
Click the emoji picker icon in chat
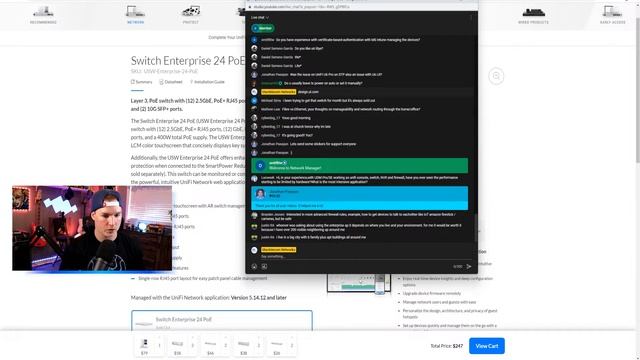point(254,266)
